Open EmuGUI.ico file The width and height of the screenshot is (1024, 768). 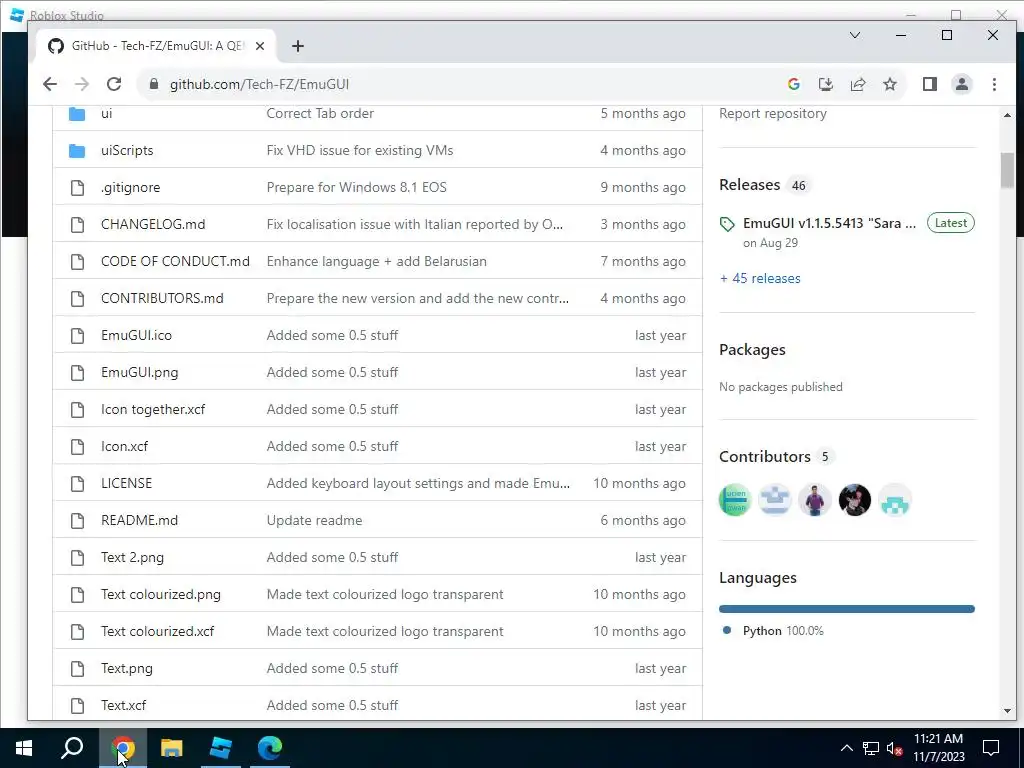click(x=136, y=335)
